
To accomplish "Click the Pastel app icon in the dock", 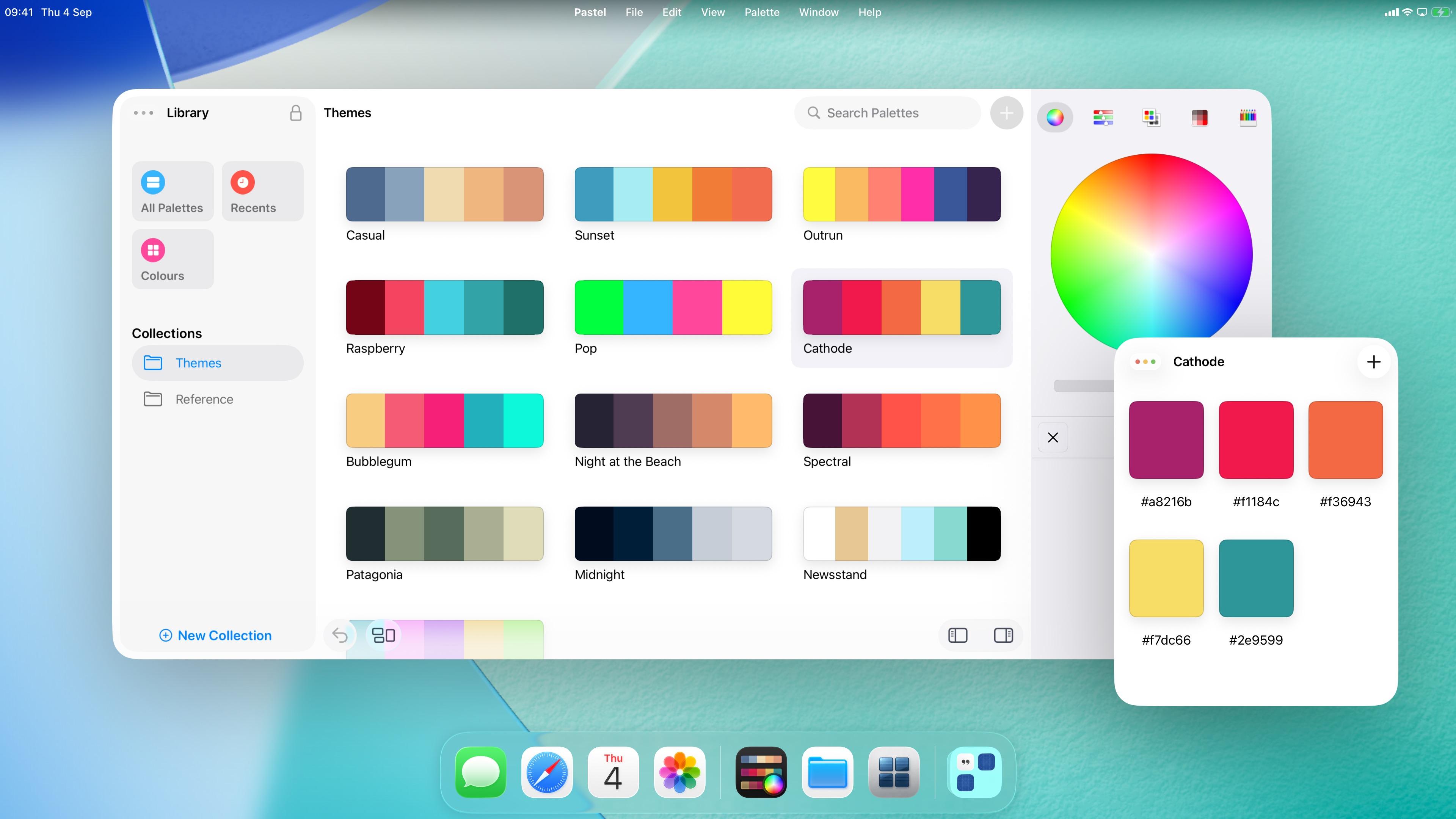I will pos(761,772).
